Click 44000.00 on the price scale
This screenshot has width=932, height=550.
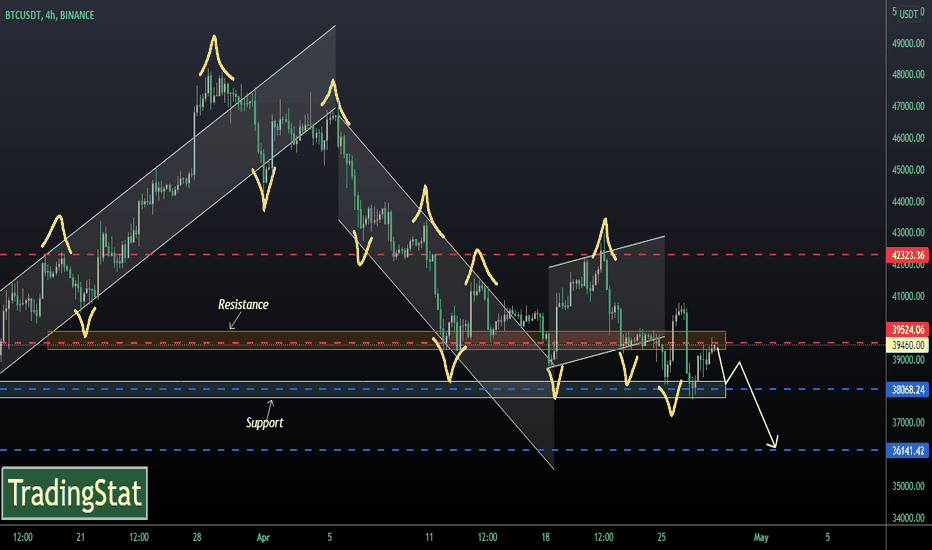point(908,201)
